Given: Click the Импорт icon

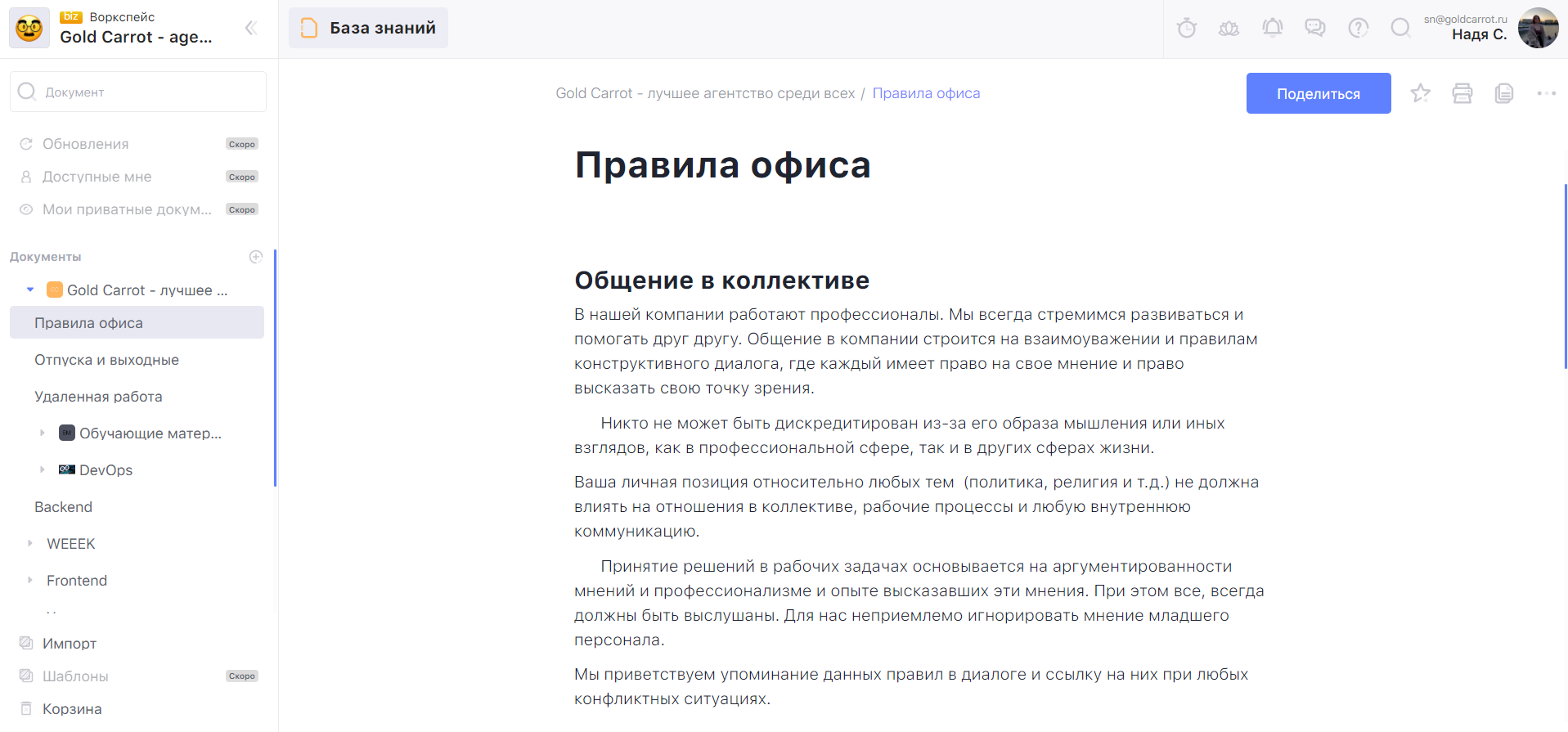Looking at the screenshot, I should coord(26,643).
